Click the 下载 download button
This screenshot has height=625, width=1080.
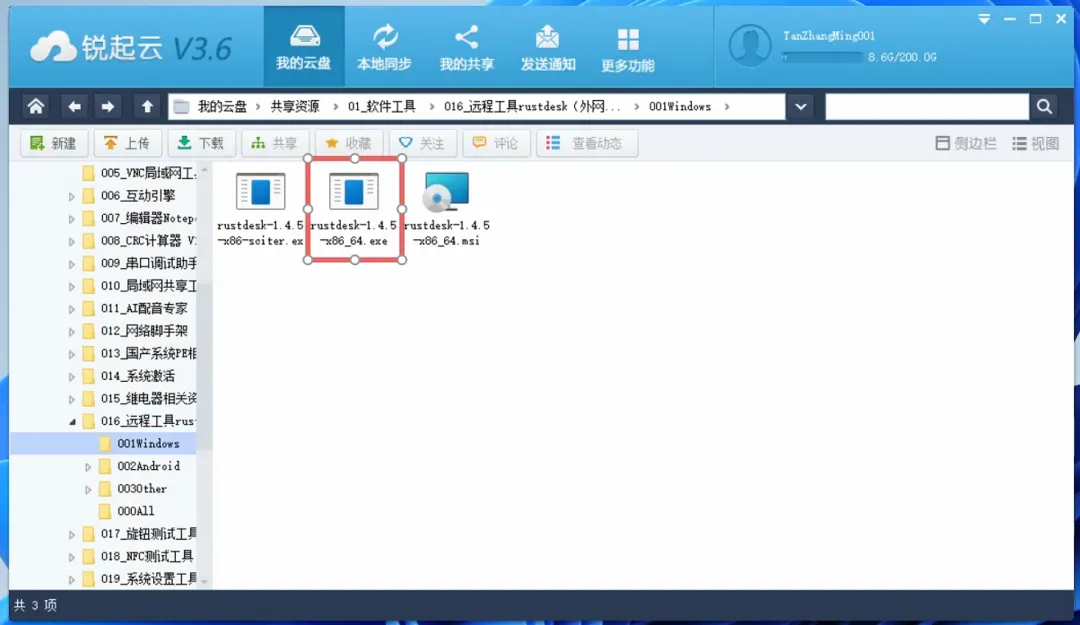[201, 143]
